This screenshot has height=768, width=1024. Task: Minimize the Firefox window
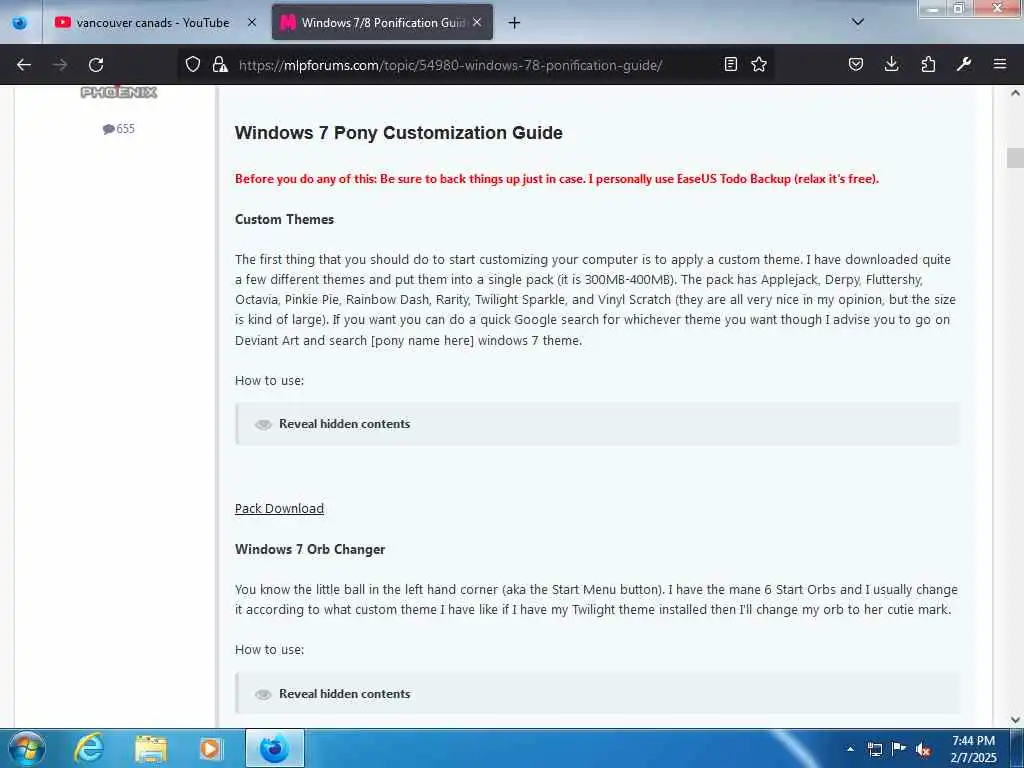click(x=933, y=8)
